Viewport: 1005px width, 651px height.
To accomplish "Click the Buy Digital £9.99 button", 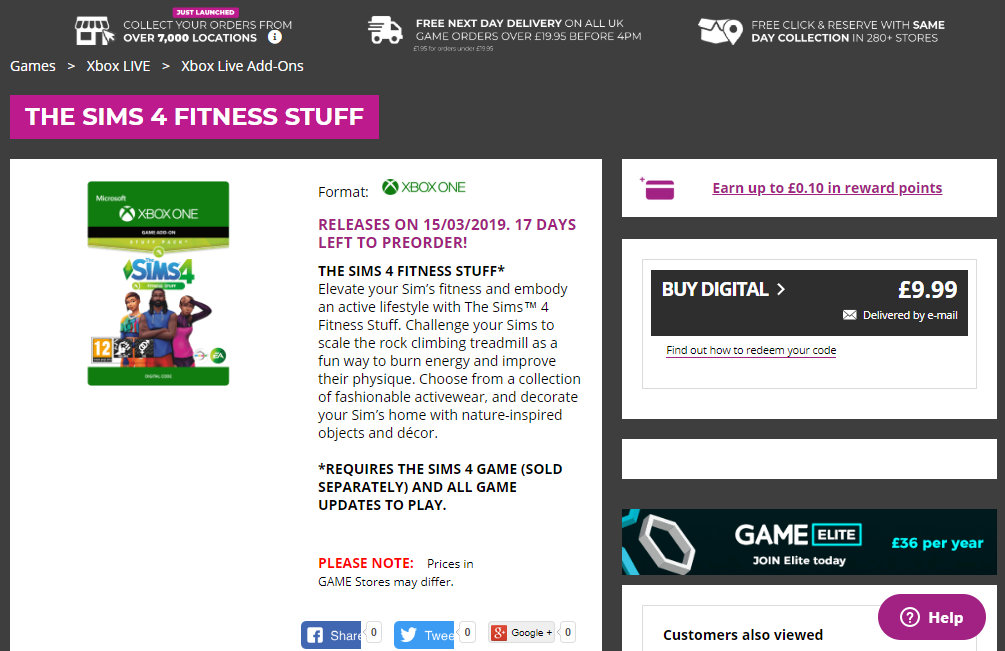I will [x=810, y=302].
